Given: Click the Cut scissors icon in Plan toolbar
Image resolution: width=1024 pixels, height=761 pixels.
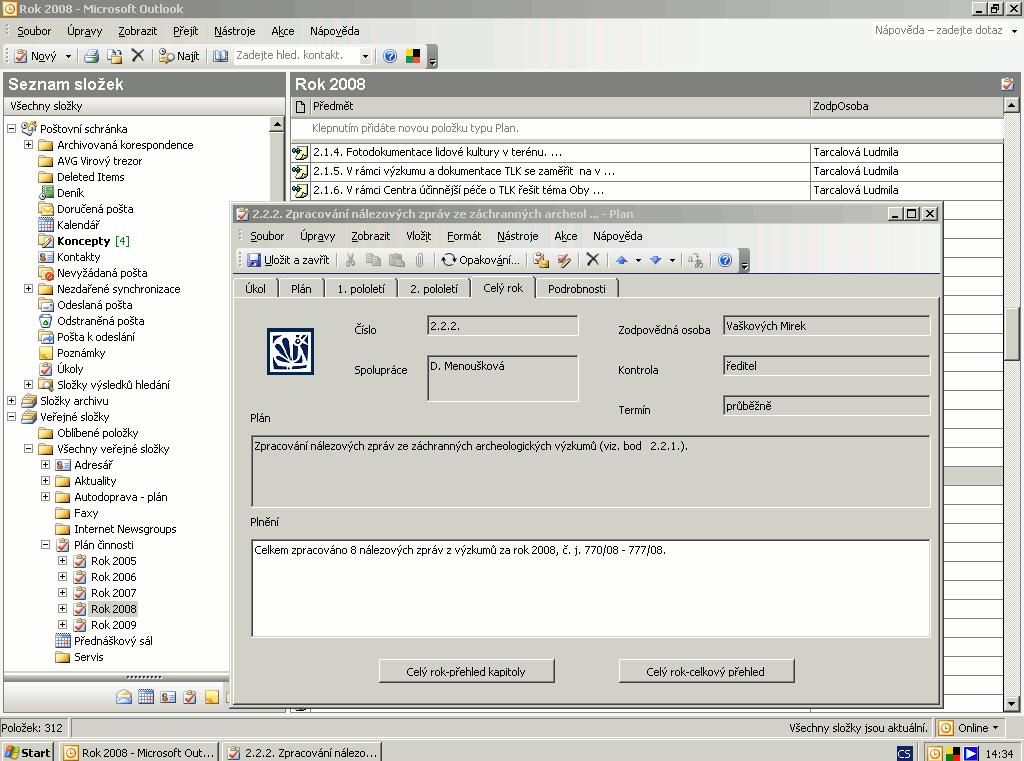Looking at the screenshot, I should pos(351,260).
